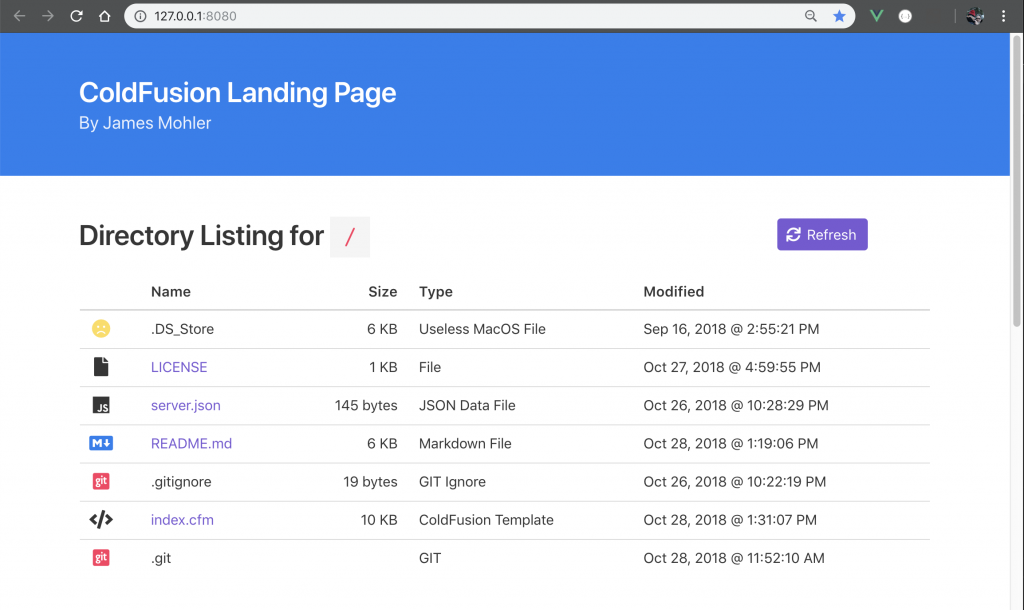Click the JavaScript icon beside server.json
This screenshot has width=1024, height=610.
tap(101, 405)
